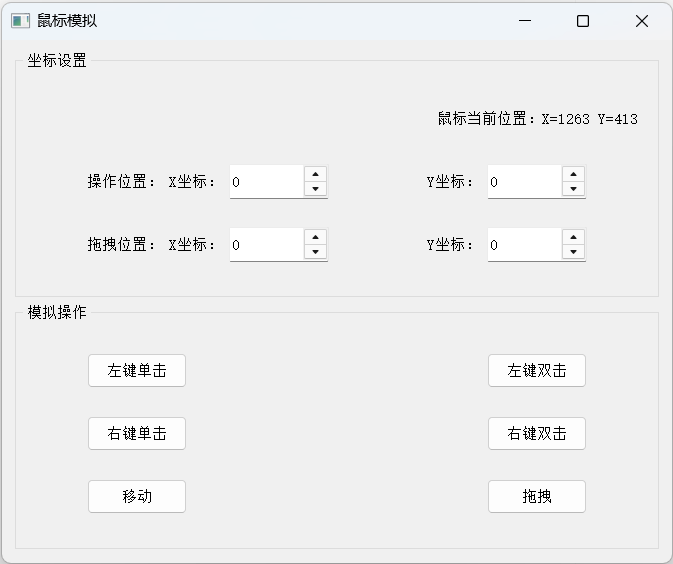The height and width of the screenshot is (564, 673).
Task: Focus the 操作位置 Y坐标 input field
Action: pyautogui.click(x=525, y=182)
